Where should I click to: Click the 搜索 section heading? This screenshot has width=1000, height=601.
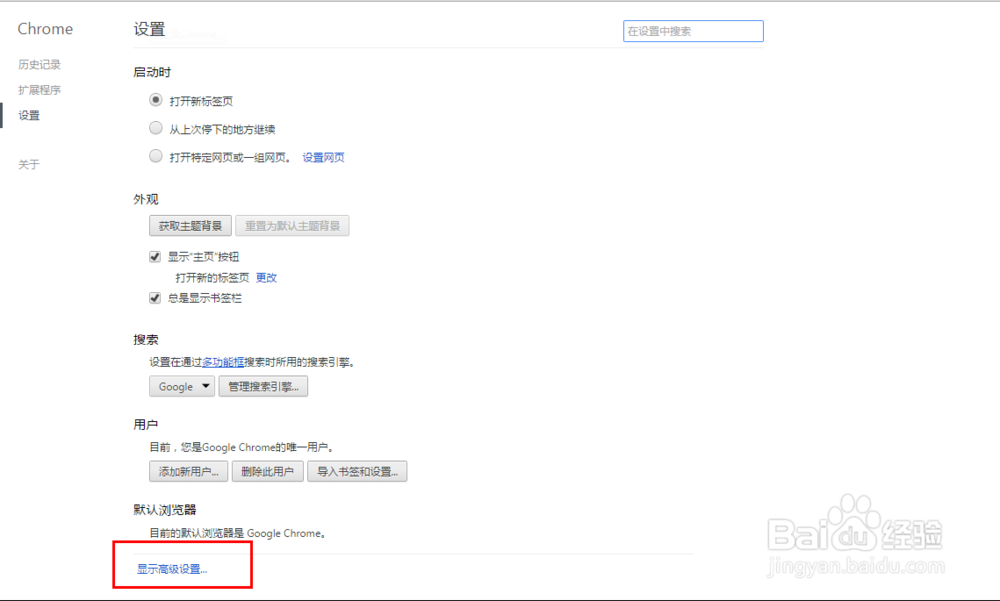pos(145,339)
